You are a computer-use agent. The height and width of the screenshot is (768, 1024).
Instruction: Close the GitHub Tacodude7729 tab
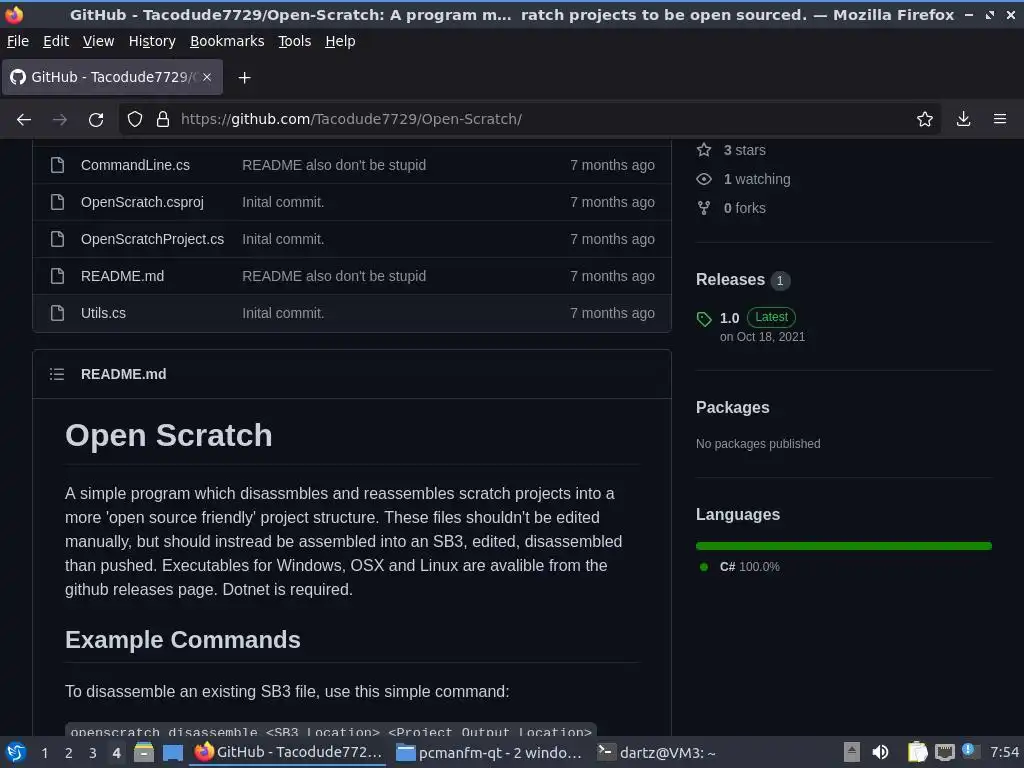[x=206, y=77]
